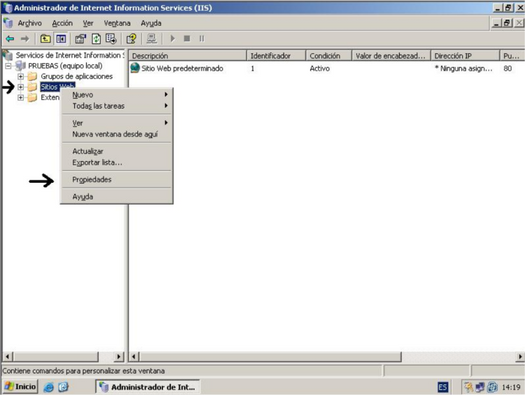Viewport: 525px width, 395px height.
Task: Click the Start service play icon
Action: tap(172, 39)
